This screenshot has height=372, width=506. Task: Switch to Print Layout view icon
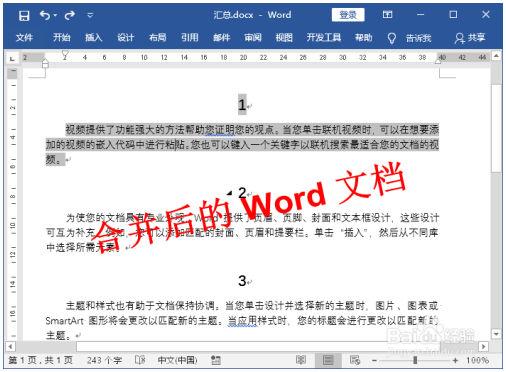coord(328,360)
